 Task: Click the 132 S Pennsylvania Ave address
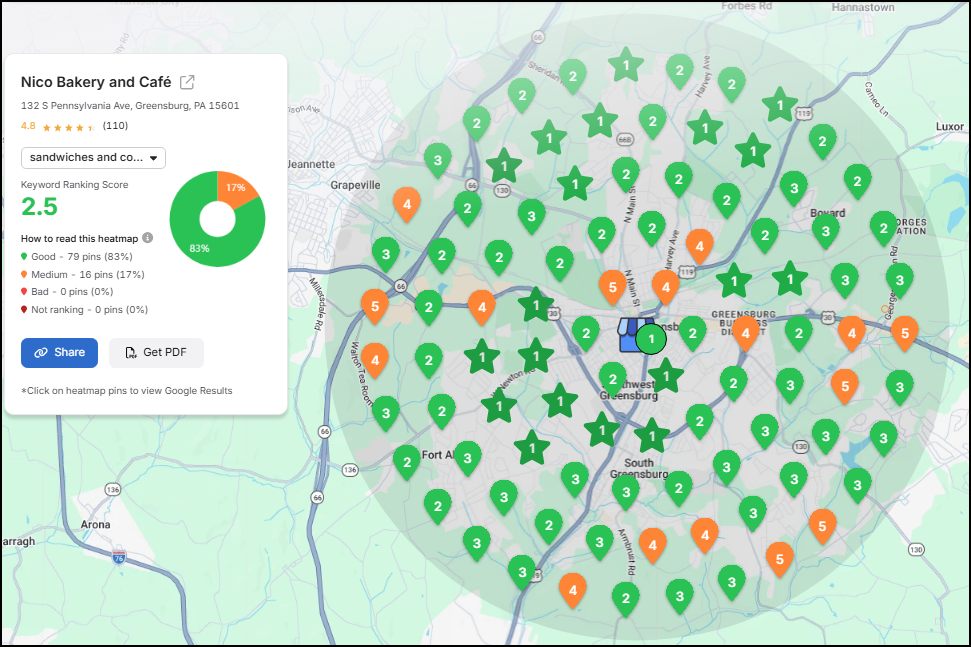point(130,106)
